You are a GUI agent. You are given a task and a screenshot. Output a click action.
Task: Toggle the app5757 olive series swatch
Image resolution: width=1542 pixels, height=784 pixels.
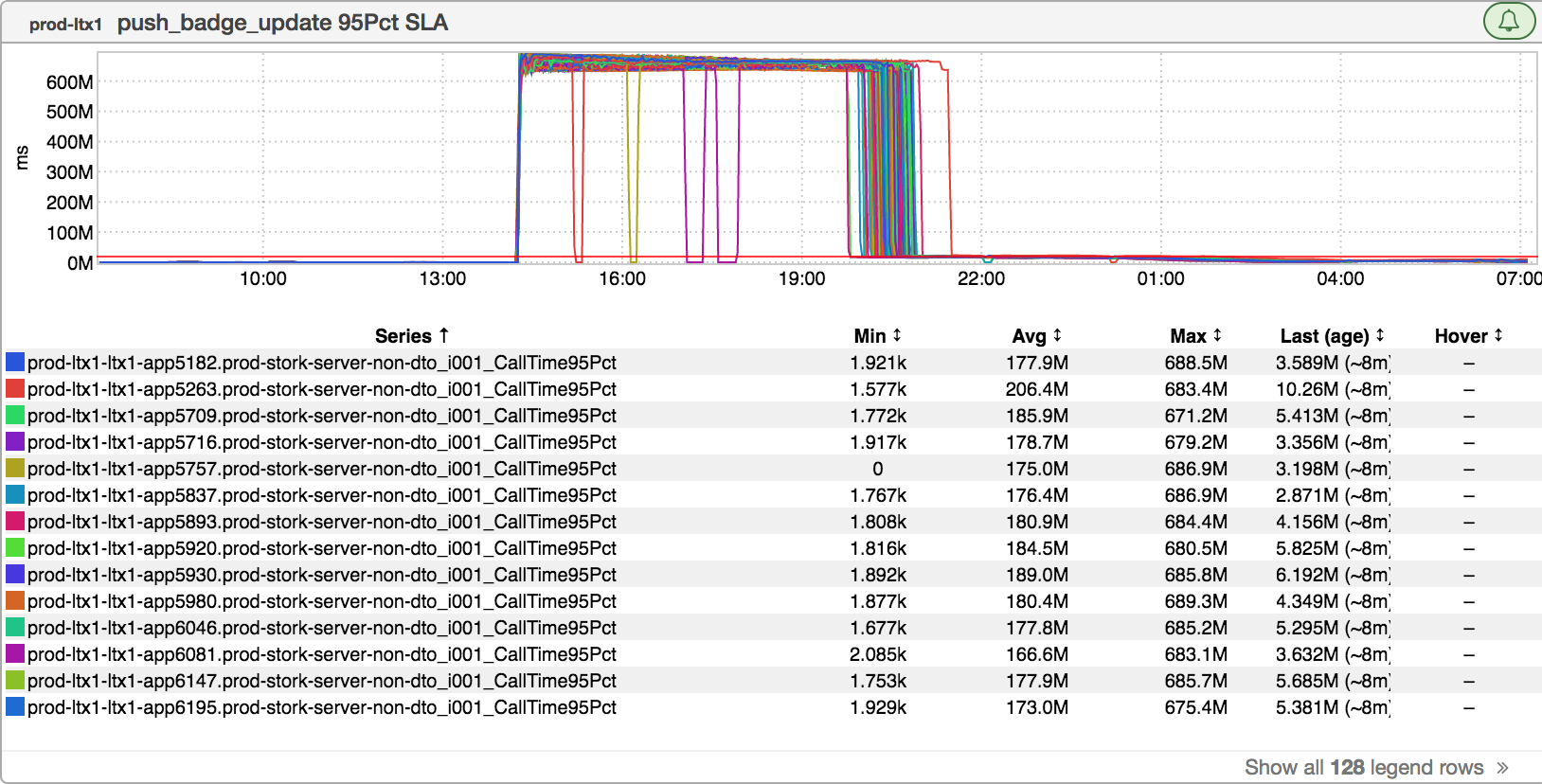click(15, 468)
